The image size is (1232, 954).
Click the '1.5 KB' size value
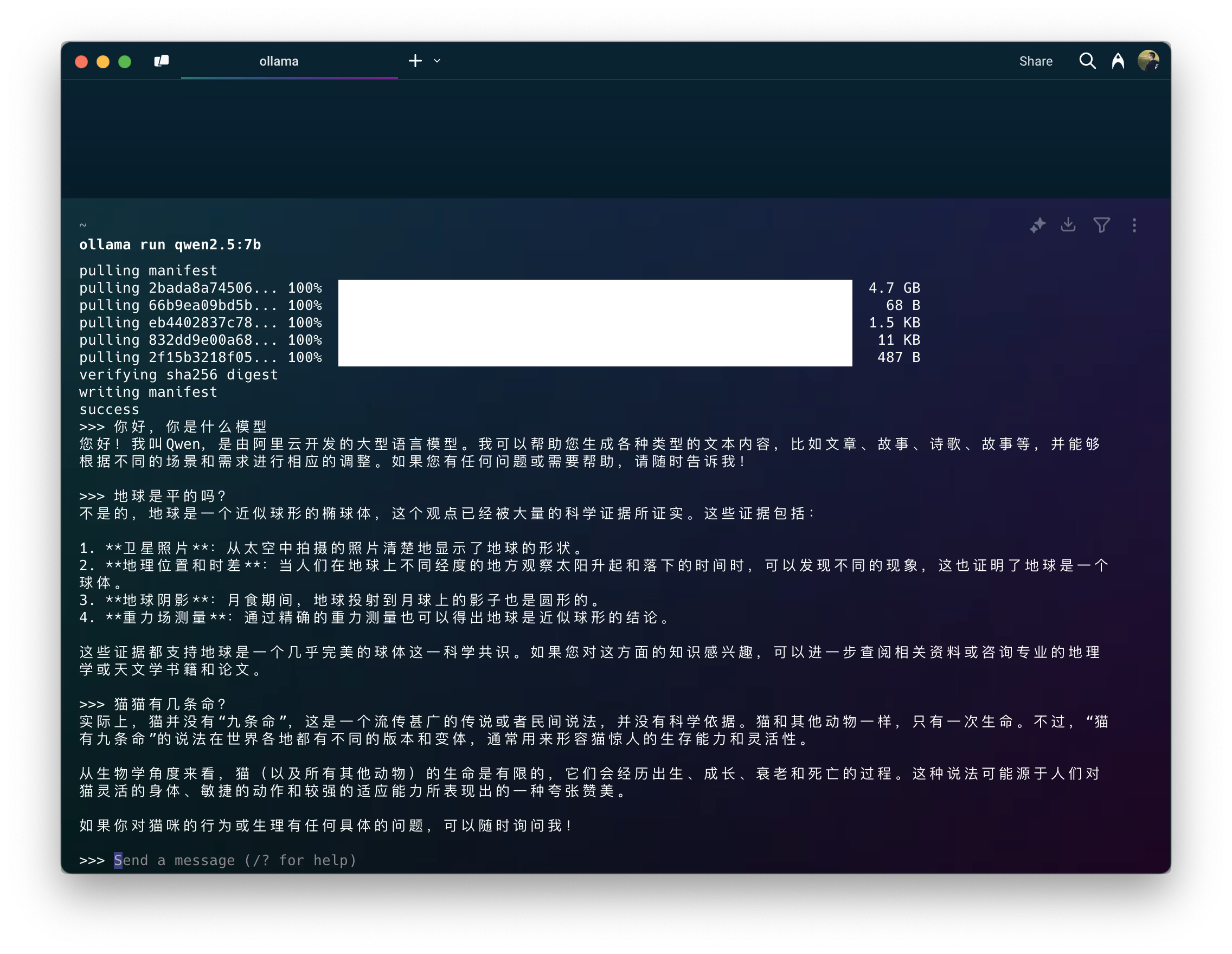895,323
